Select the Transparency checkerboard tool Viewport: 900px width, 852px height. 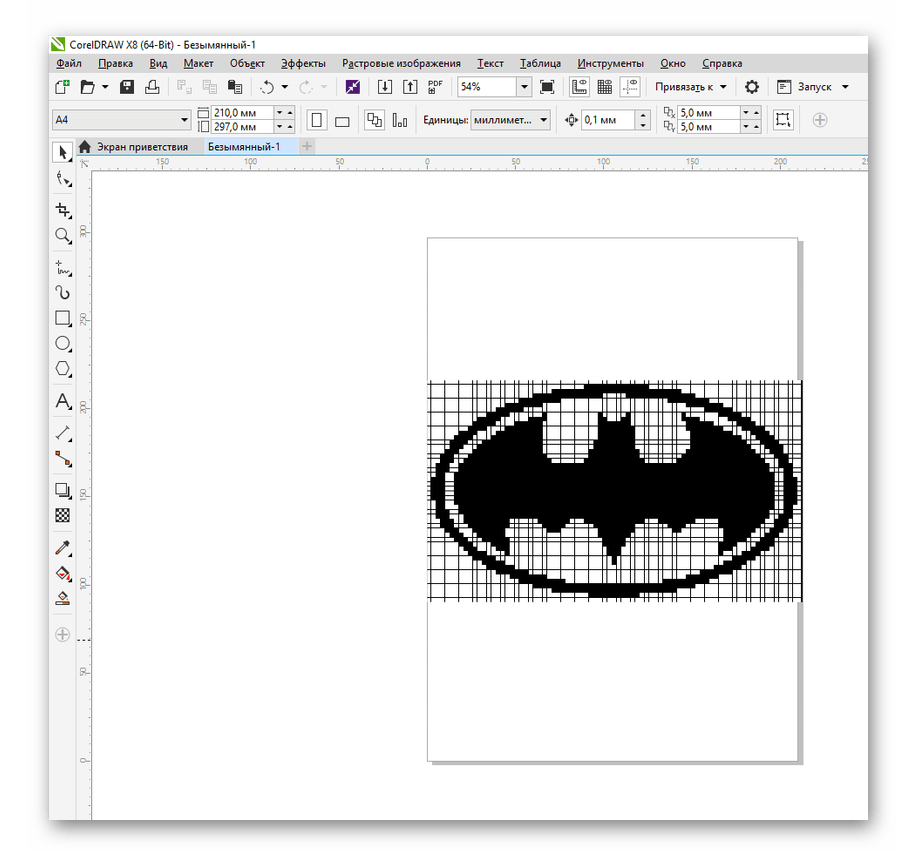[x=63, y=515]
